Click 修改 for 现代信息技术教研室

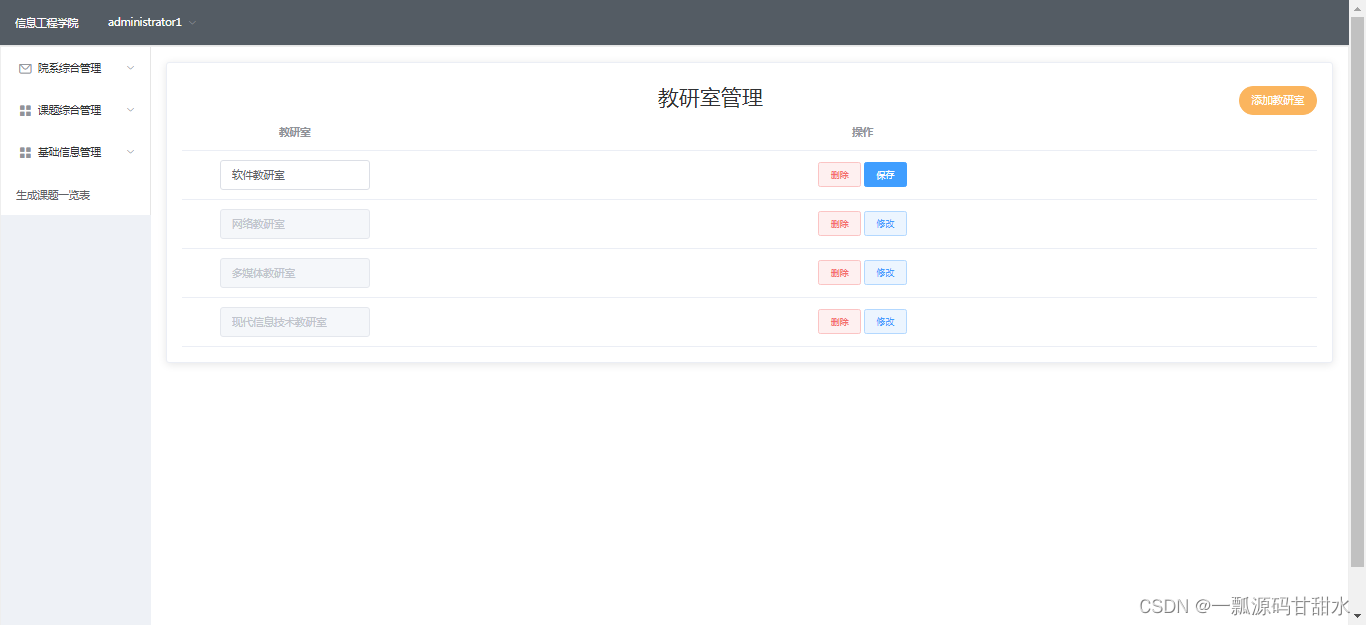pyautogui.click(x=885, y=321)
